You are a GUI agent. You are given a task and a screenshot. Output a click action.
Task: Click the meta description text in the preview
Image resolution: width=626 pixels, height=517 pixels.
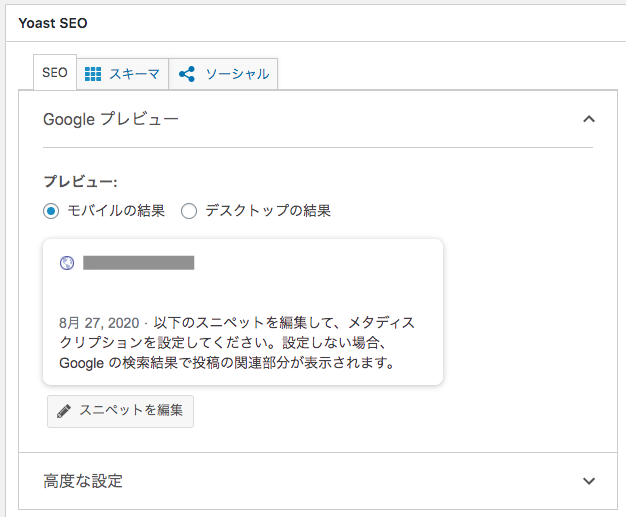click(237, 343)
